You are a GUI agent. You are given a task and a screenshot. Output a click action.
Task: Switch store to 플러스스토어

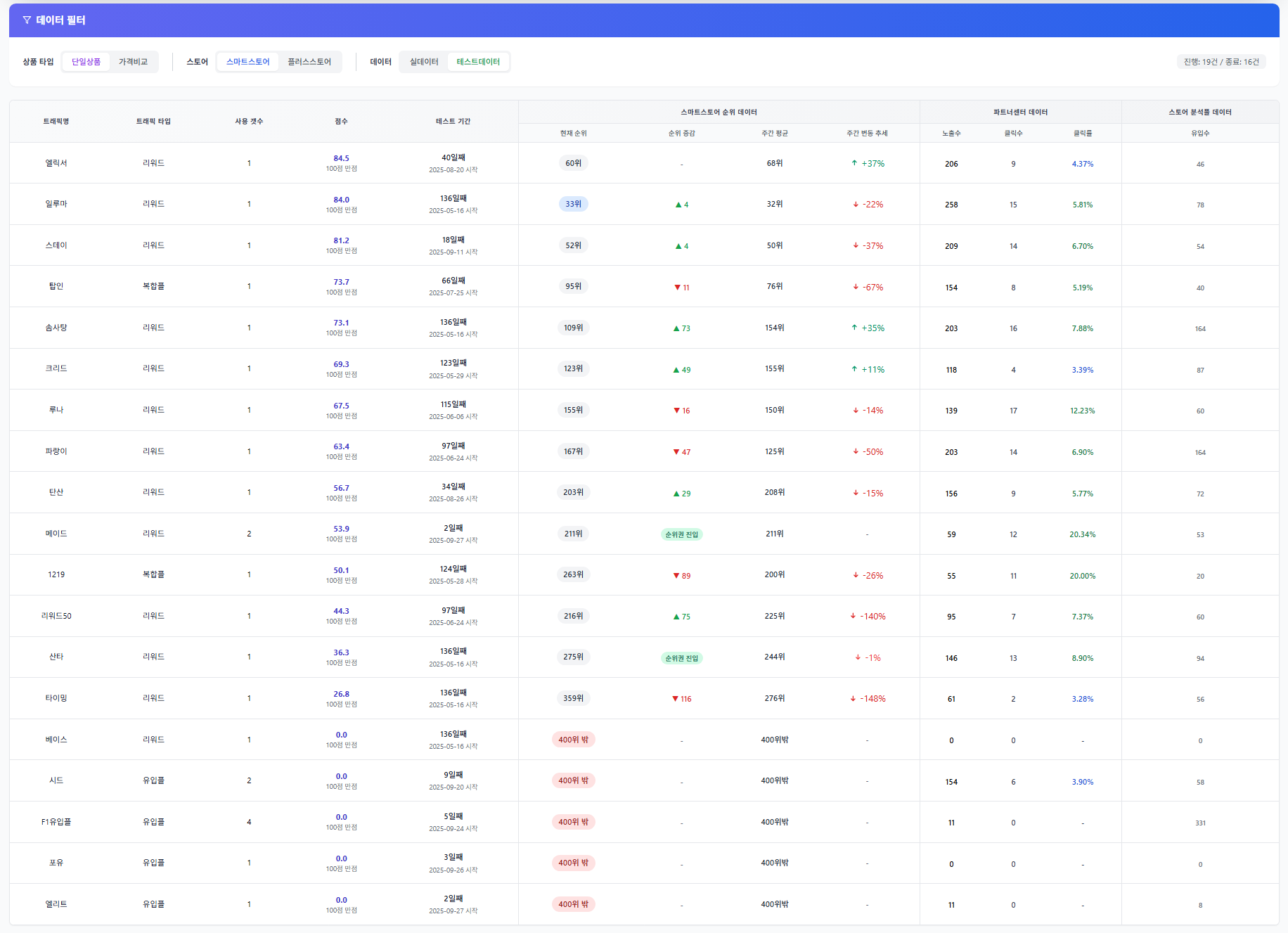(x=309, y=62)
